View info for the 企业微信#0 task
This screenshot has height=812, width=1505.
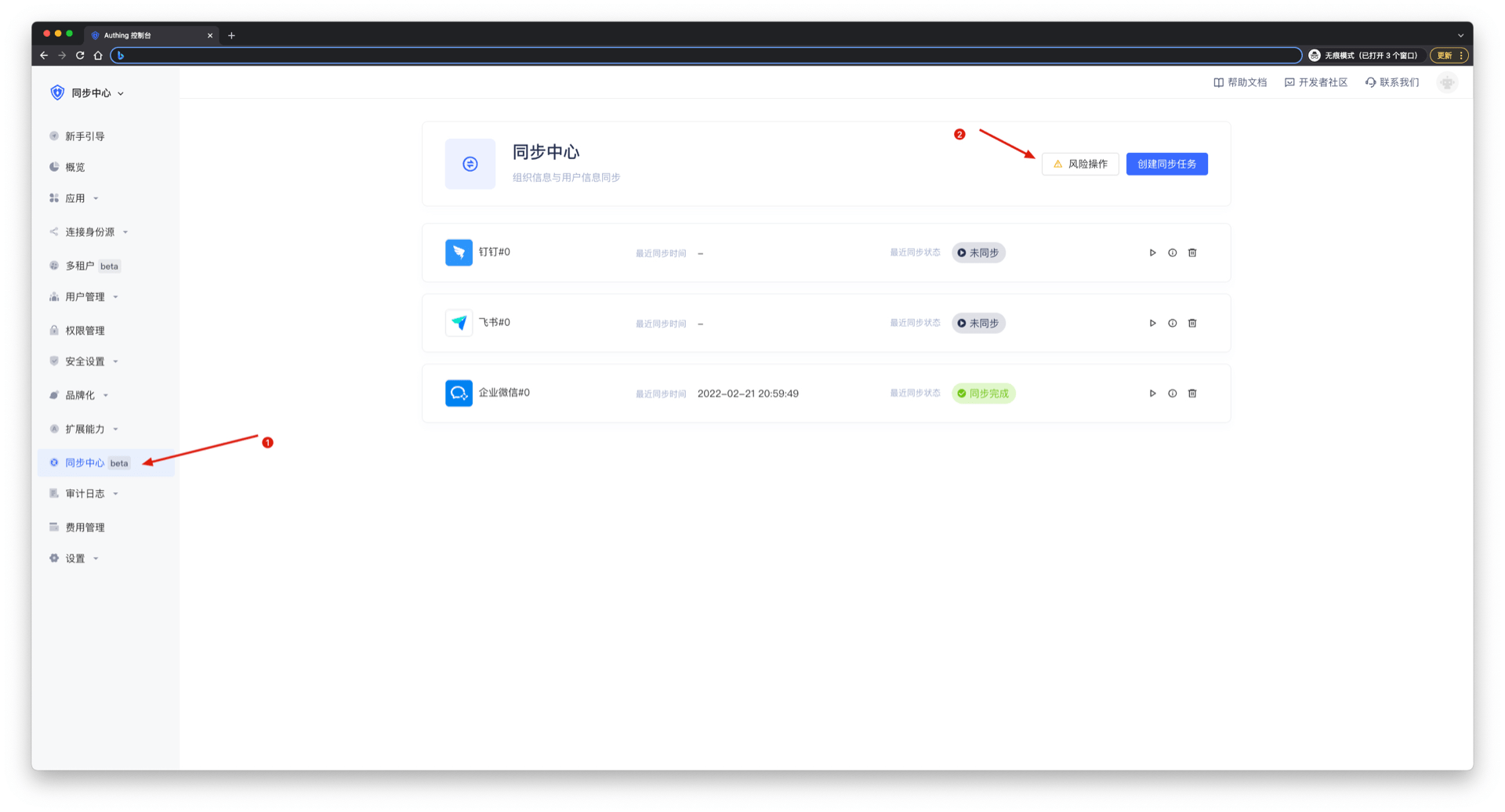[1172, 393]
